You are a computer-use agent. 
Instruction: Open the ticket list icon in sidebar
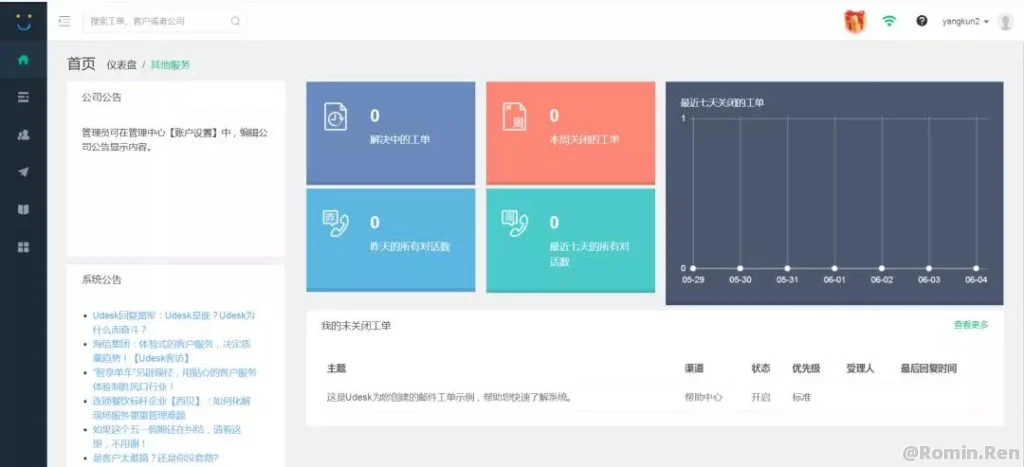[x=23, y=97]
